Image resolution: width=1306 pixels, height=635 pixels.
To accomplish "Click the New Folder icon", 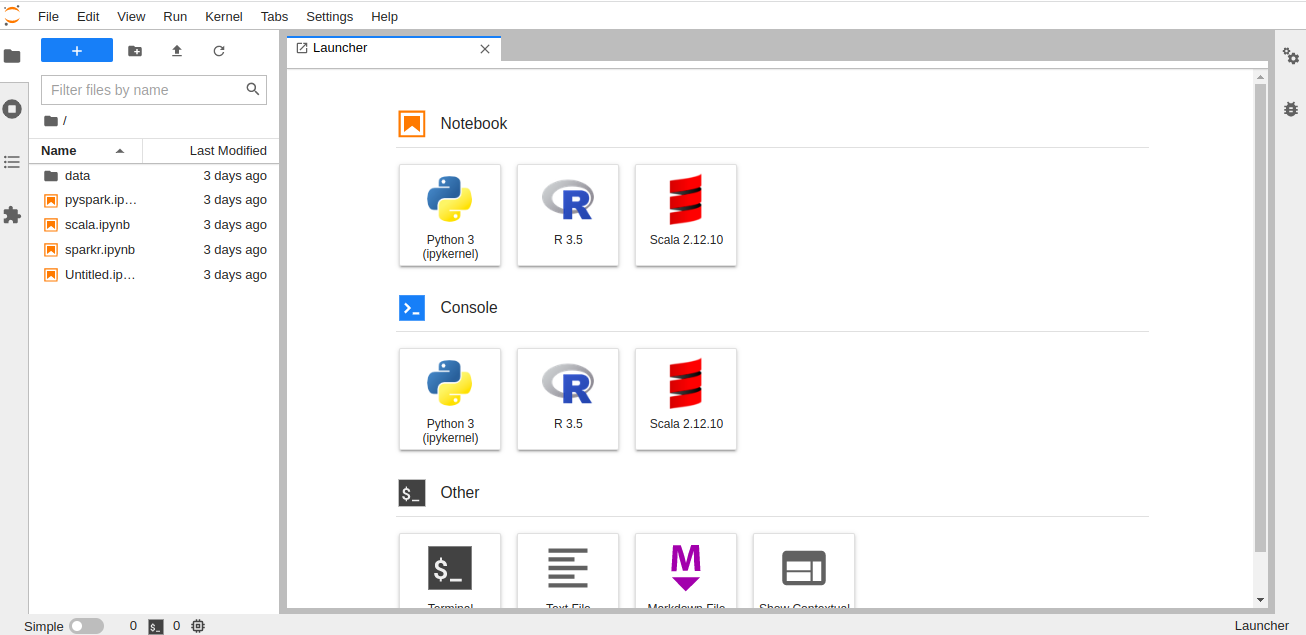I will pyautogui.click(x=135, y=51).
